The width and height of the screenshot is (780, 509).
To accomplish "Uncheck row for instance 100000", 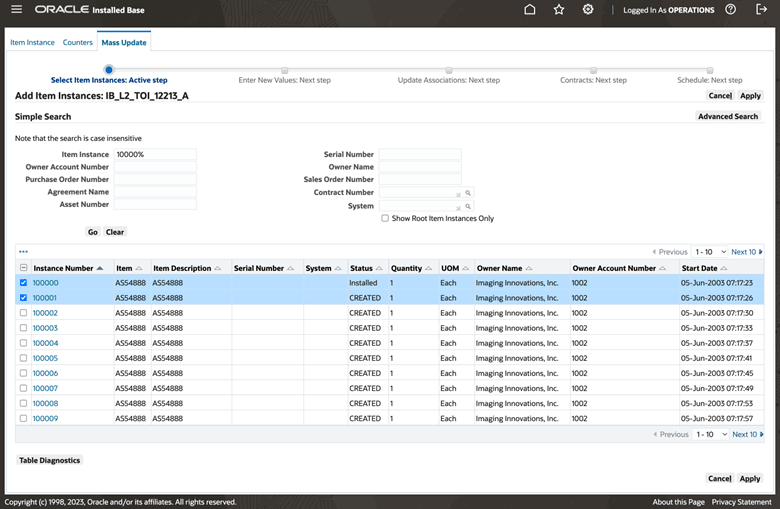I will (23, 283).
